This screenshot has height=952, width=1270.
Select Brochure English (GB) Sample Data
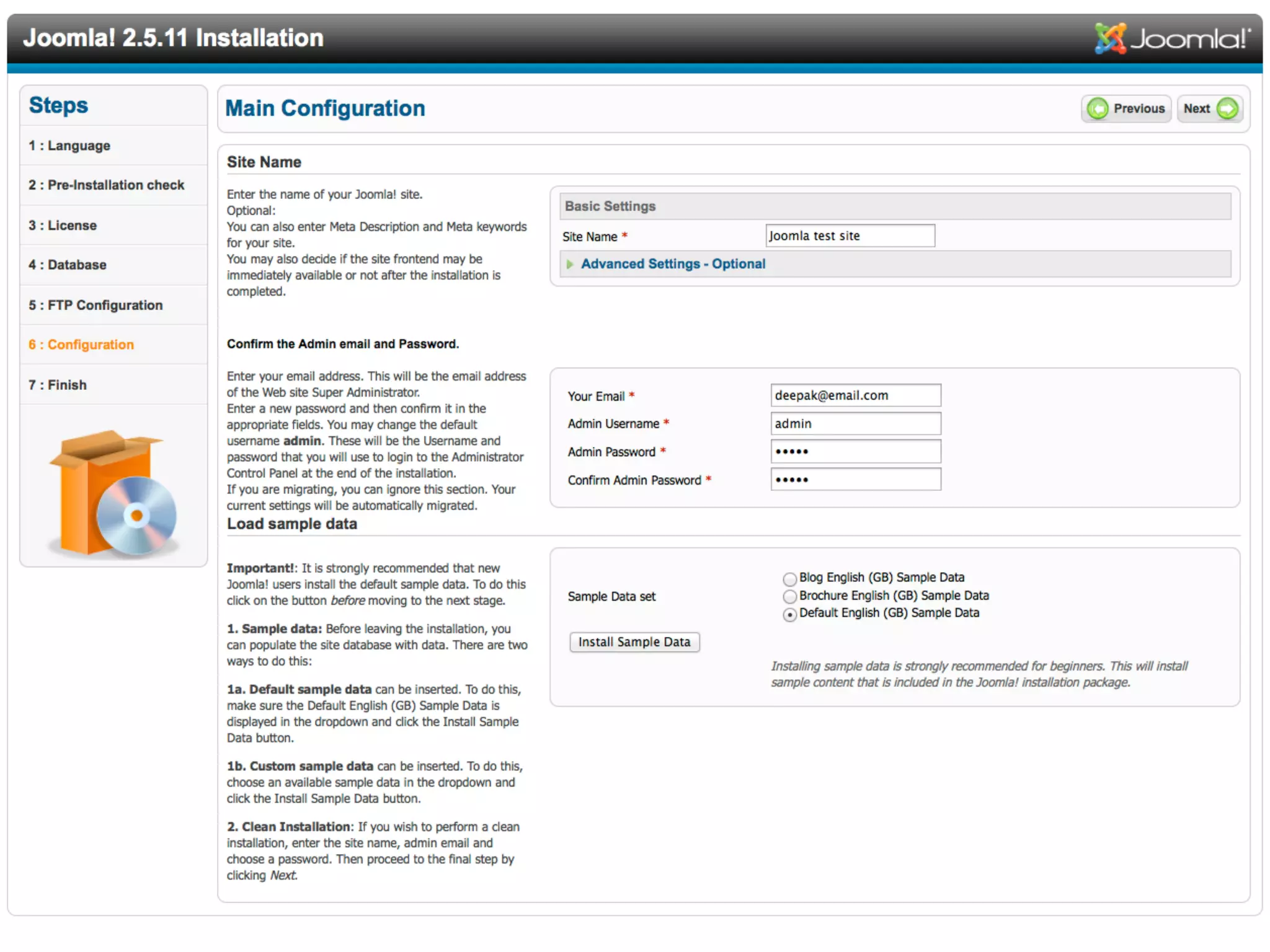pos(789,596)
